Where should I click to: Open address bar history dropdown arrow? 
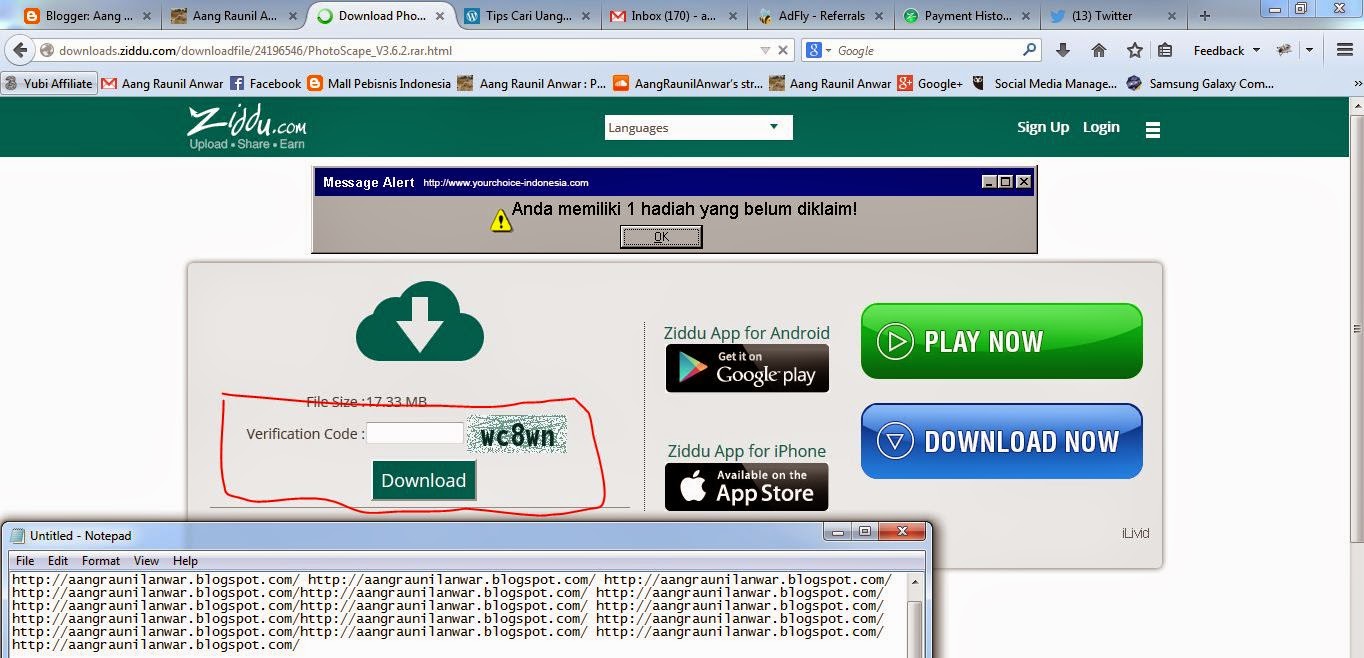[x=765, y=50]
